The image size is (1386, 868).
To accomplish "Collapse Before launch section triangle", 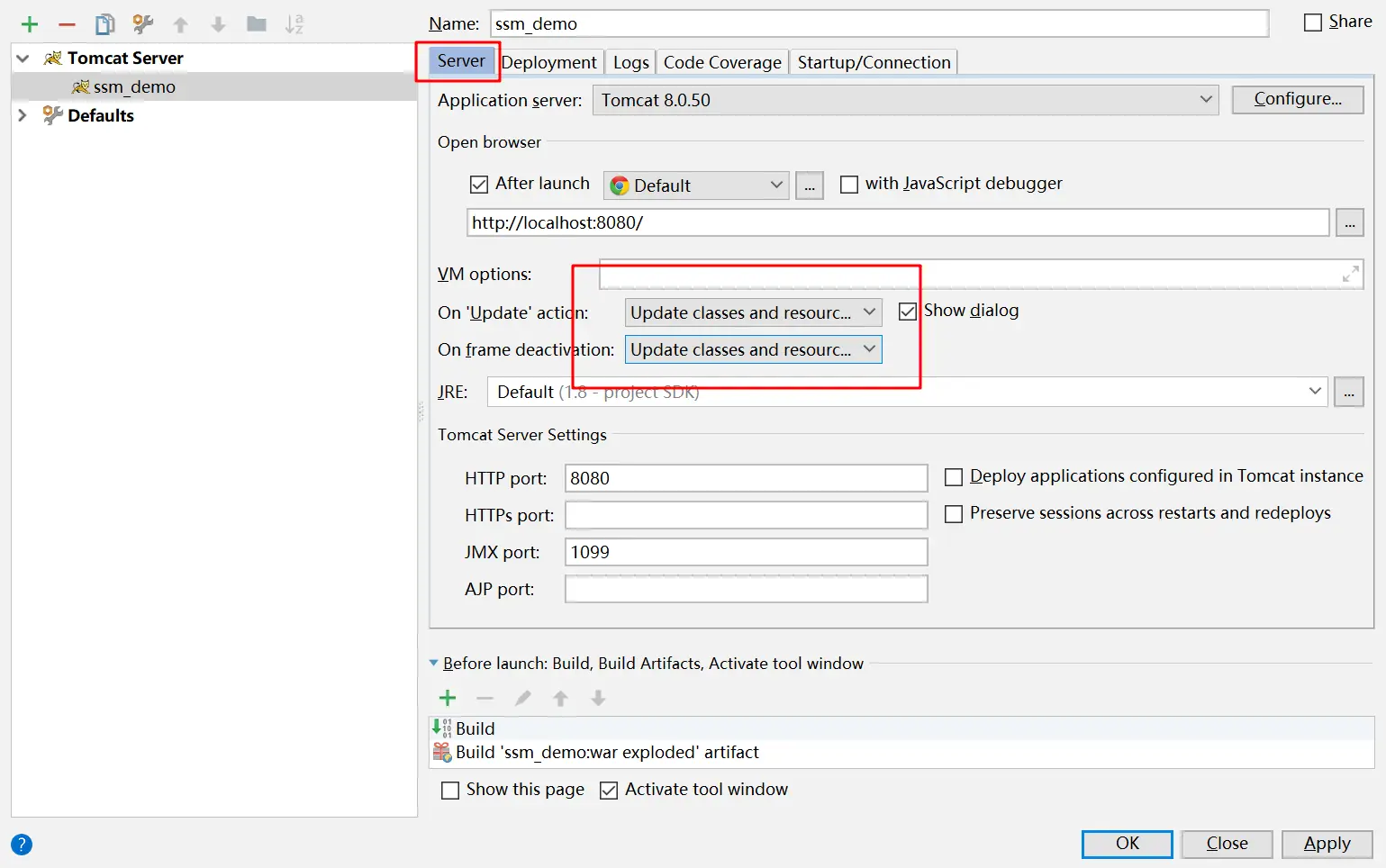I will [434, 664].
